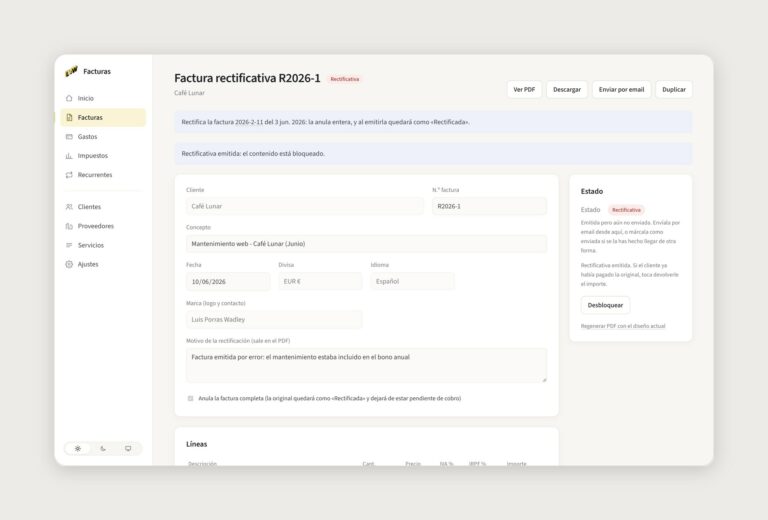The width and height of the screenshot is (768, 520).
Task: Switch to dark theme moon icon
Action: coord(103,449)
